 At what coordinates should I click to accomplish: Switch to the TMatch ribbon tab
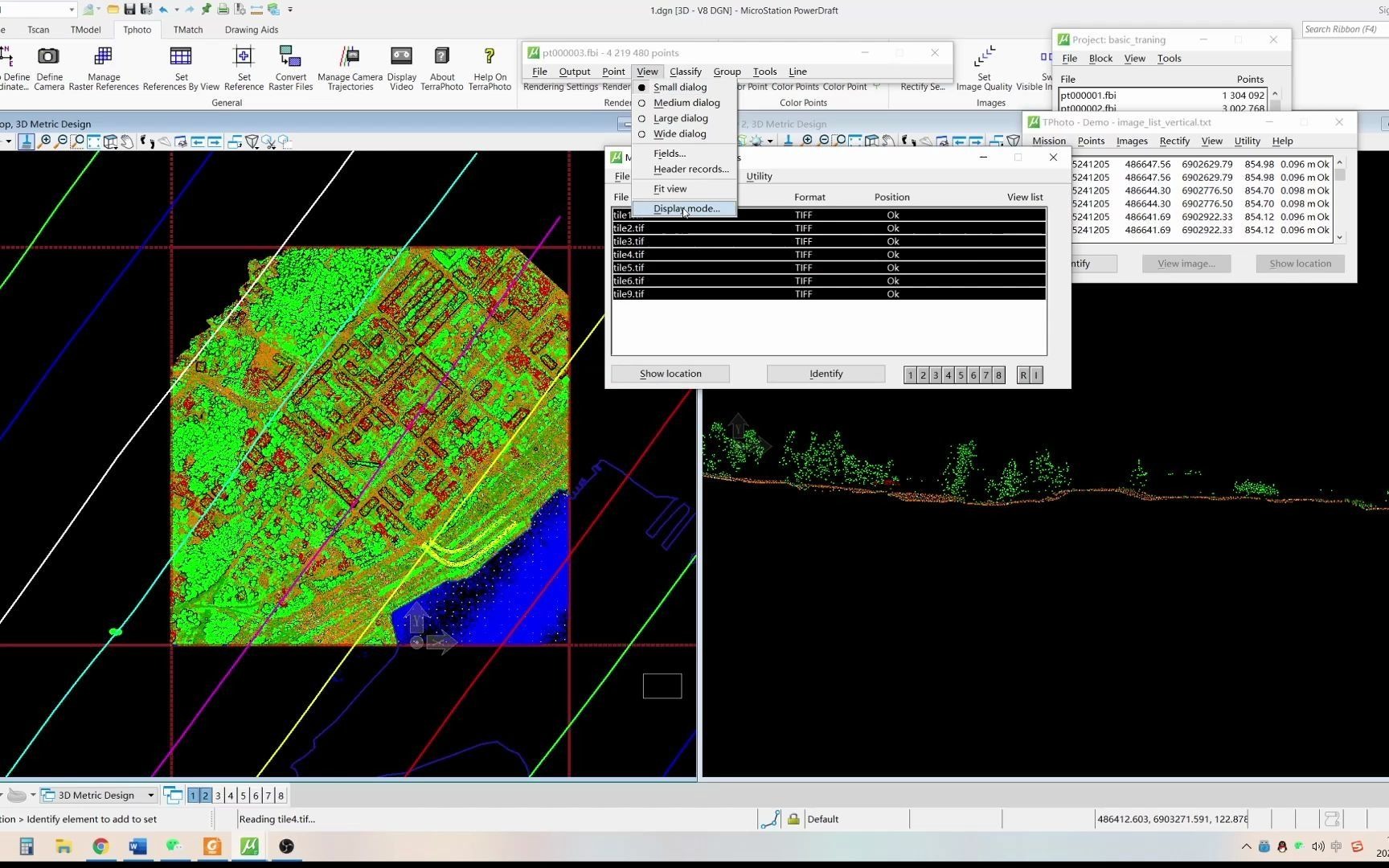coord(188,30)
